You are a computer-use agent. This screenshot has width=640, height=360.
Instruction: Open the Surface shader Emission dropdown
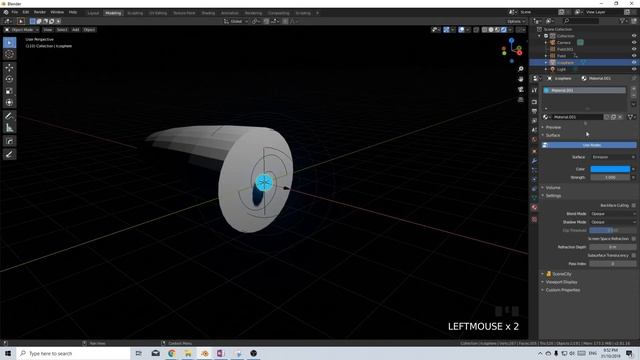click(x=613, y=157)
